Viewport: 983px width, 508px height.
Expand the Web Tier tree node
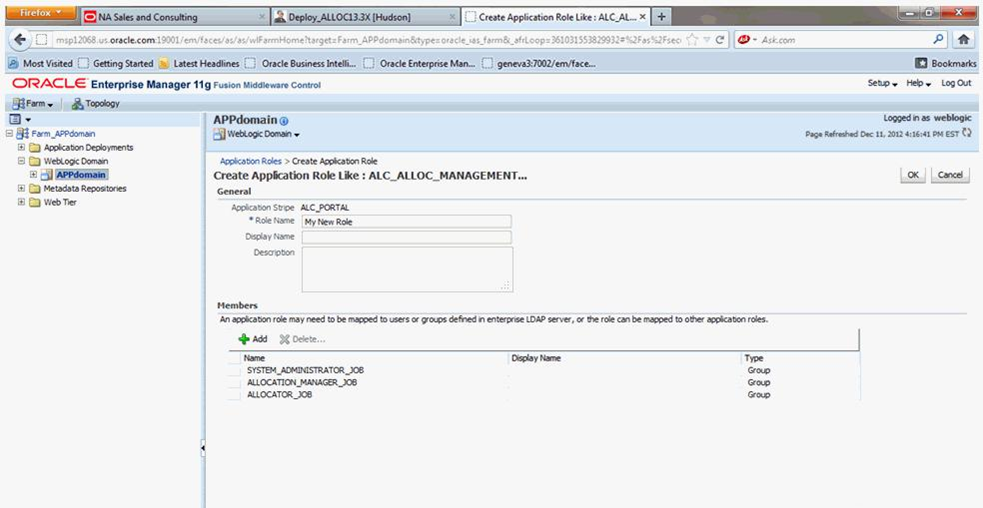tap(21, 203)
